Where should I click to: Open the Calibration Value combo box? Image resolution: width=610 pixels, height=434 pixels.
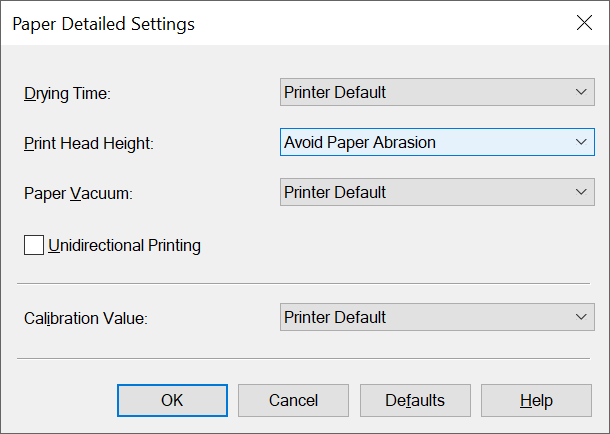425,318
